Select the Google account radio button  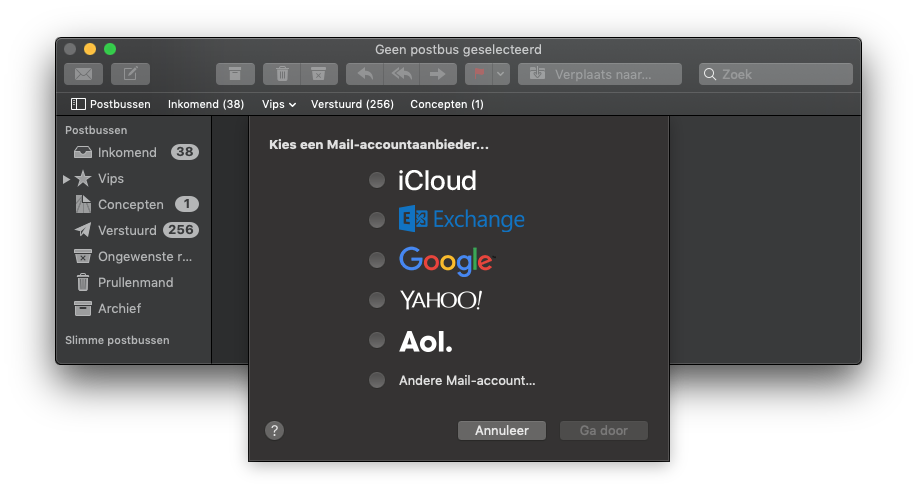(377, 260)
